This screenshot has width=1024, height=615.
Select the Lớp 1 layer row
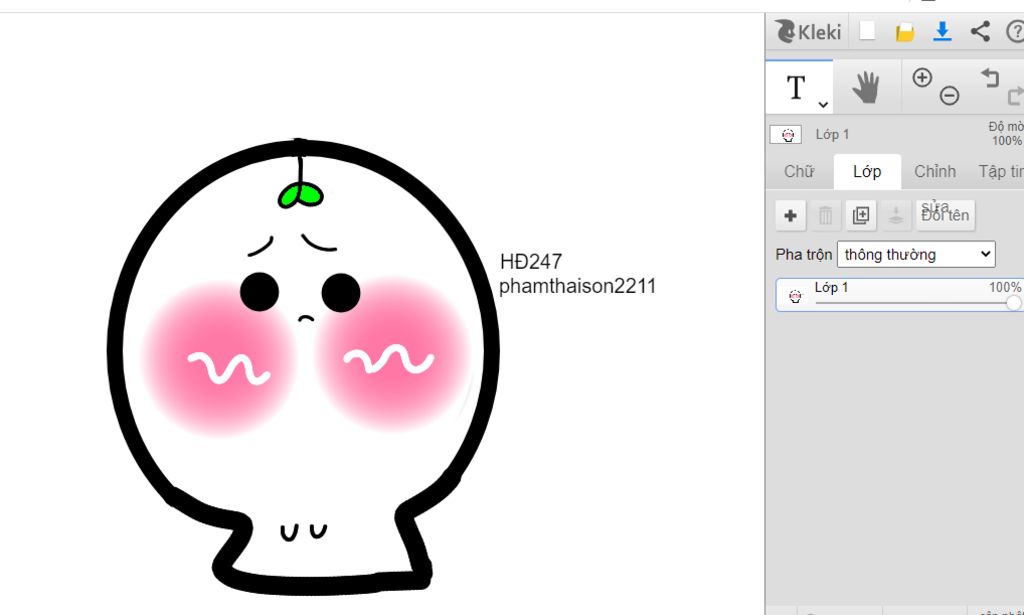(899, 295)
